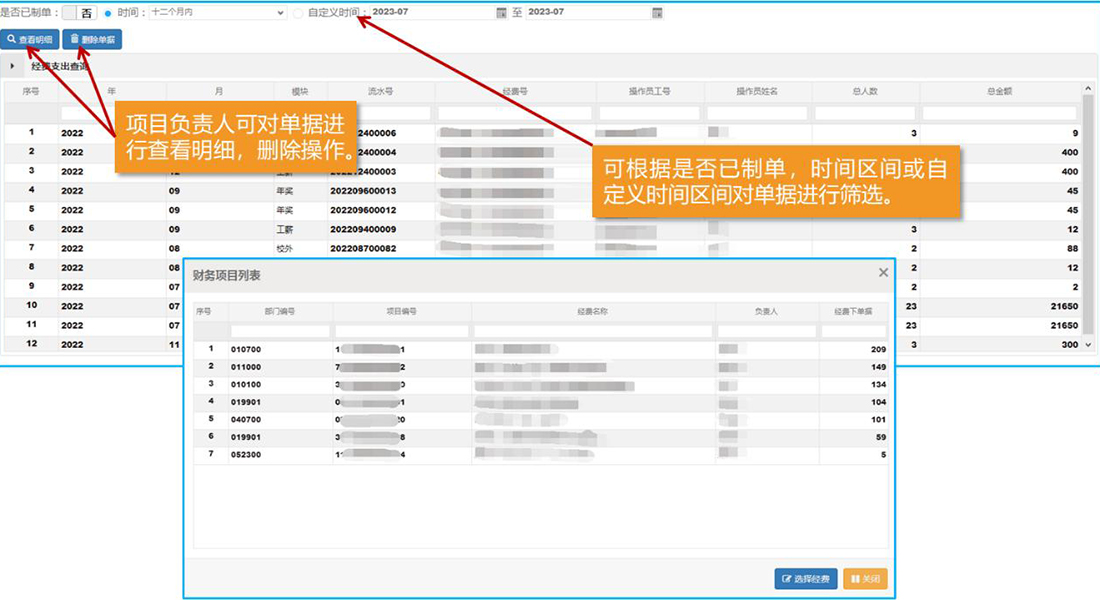Click the 查看明细 button
Viewport: 1100px width, 600px height.
pos(30,40)
